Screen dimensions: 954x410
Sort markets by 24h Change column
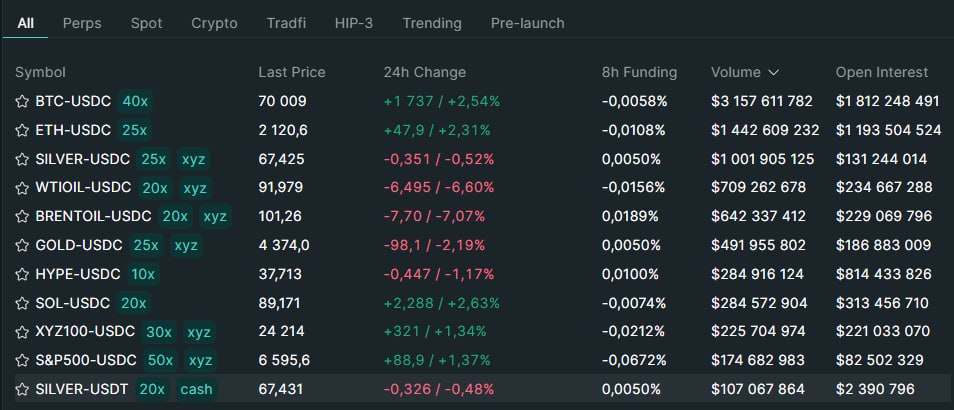[x=424, y=73]
